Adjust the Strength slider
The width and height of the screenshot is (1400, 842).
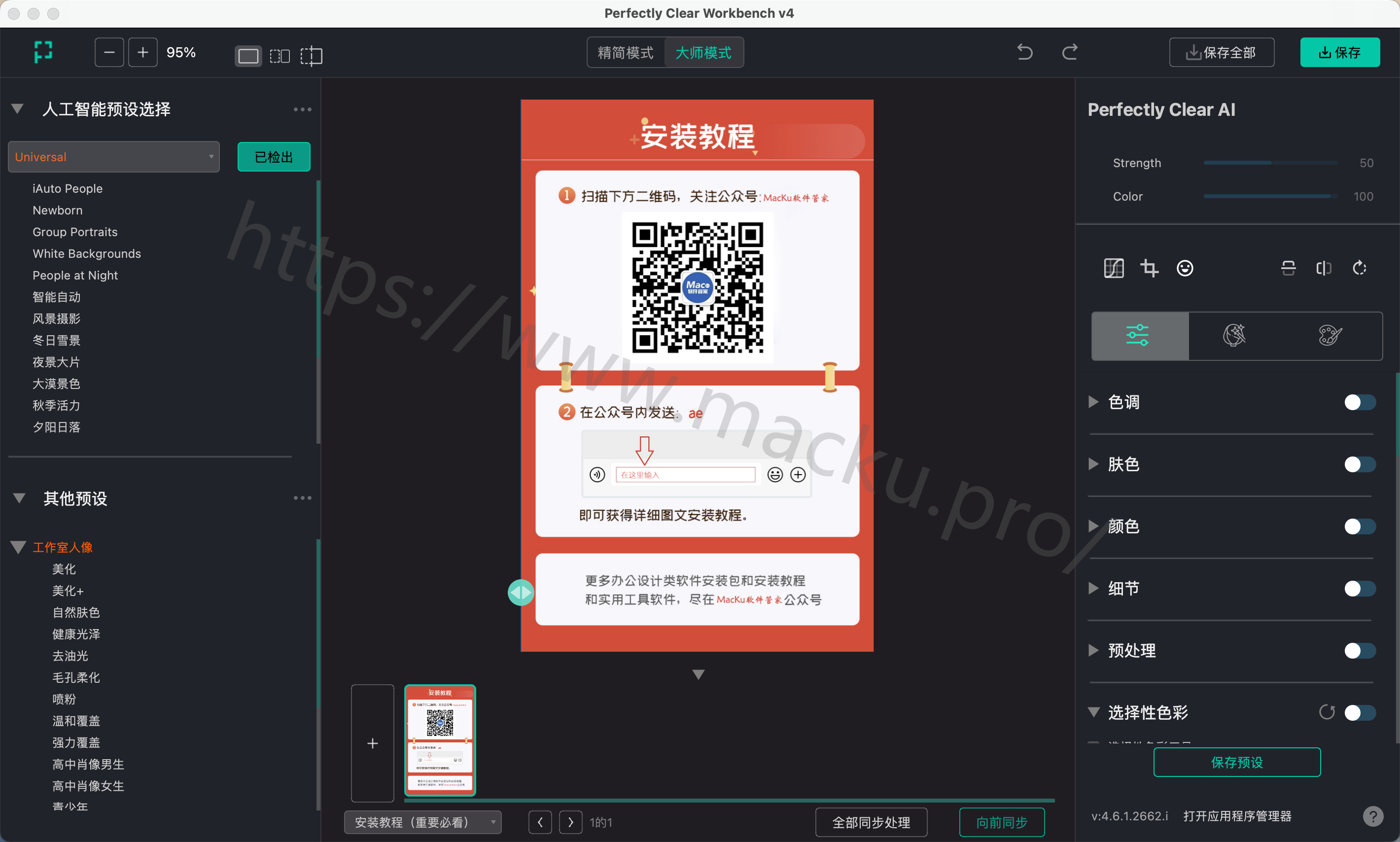(x=1270, y=163)
